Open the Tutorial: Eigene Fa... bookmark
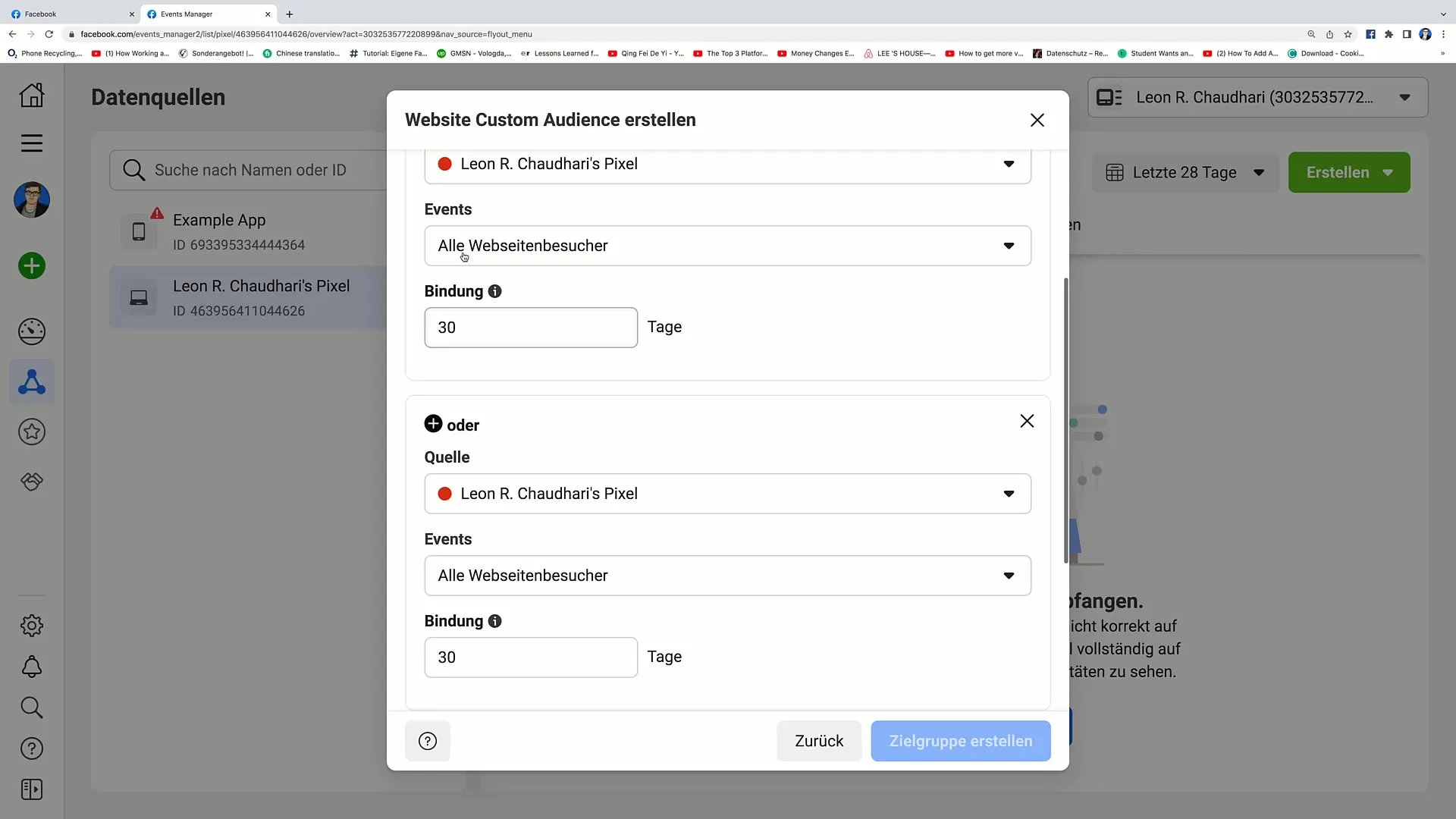This screenshot has height=819, width=1456. pos(388,53)
